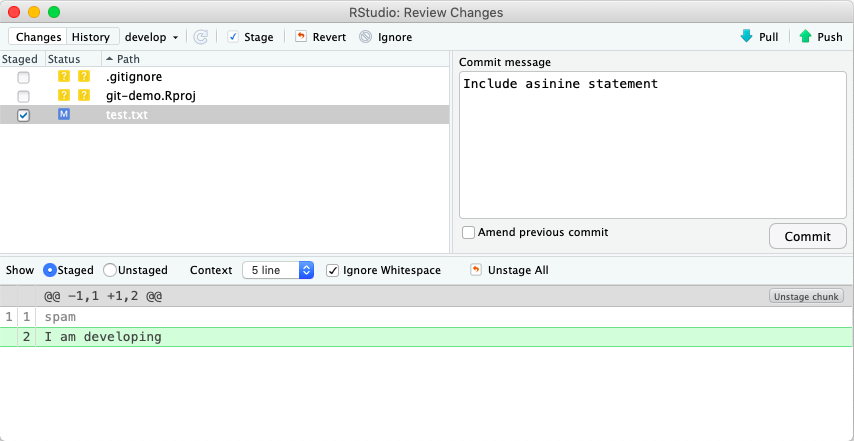854x441 pixels.
Task: Click the first yellow question icon for git-demo.Rproj
Action: [x=64, y=96]
